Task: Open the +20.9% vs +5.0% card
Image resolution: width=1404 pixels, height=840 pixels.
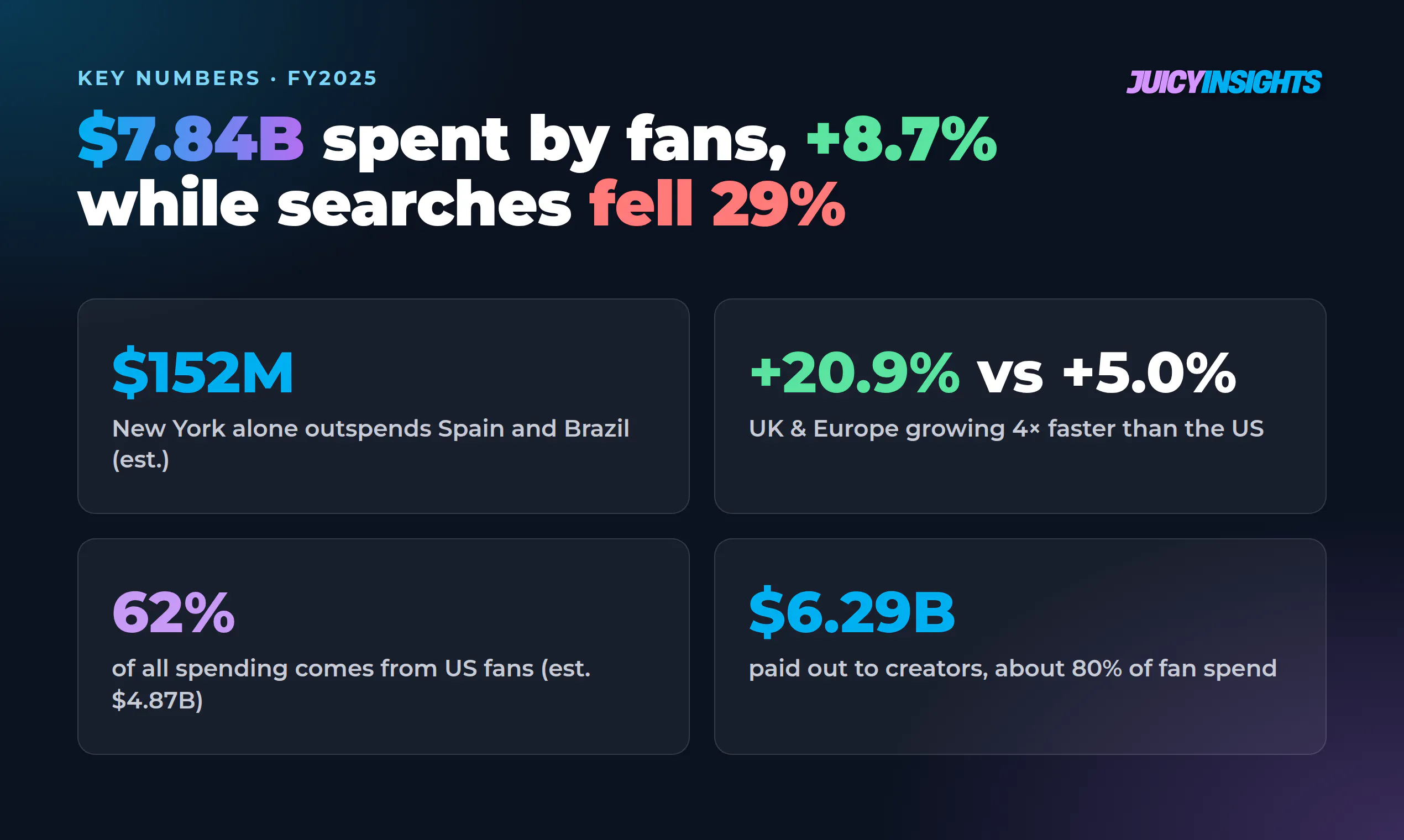Action: pyautogui.click(x=1020, y=406)
